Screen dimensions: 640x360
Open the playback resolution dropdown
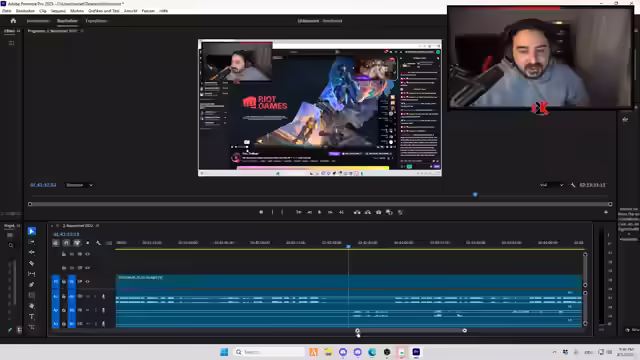tap(551, 185)
